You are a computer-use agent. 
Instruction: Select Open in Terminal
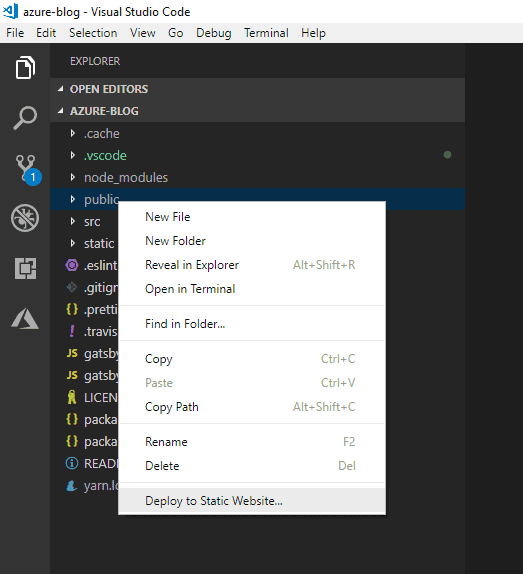252,289
